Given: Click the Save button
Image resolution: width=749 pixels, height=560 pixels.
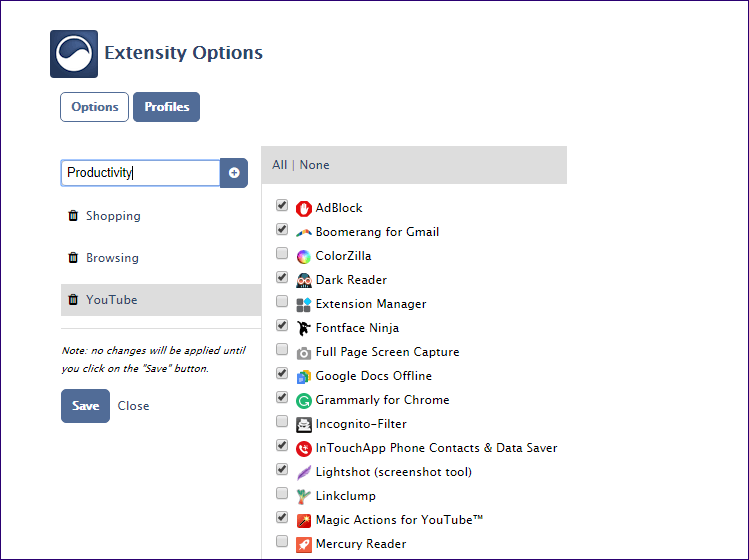Looking at the screenshot, I should click(86, 406).
